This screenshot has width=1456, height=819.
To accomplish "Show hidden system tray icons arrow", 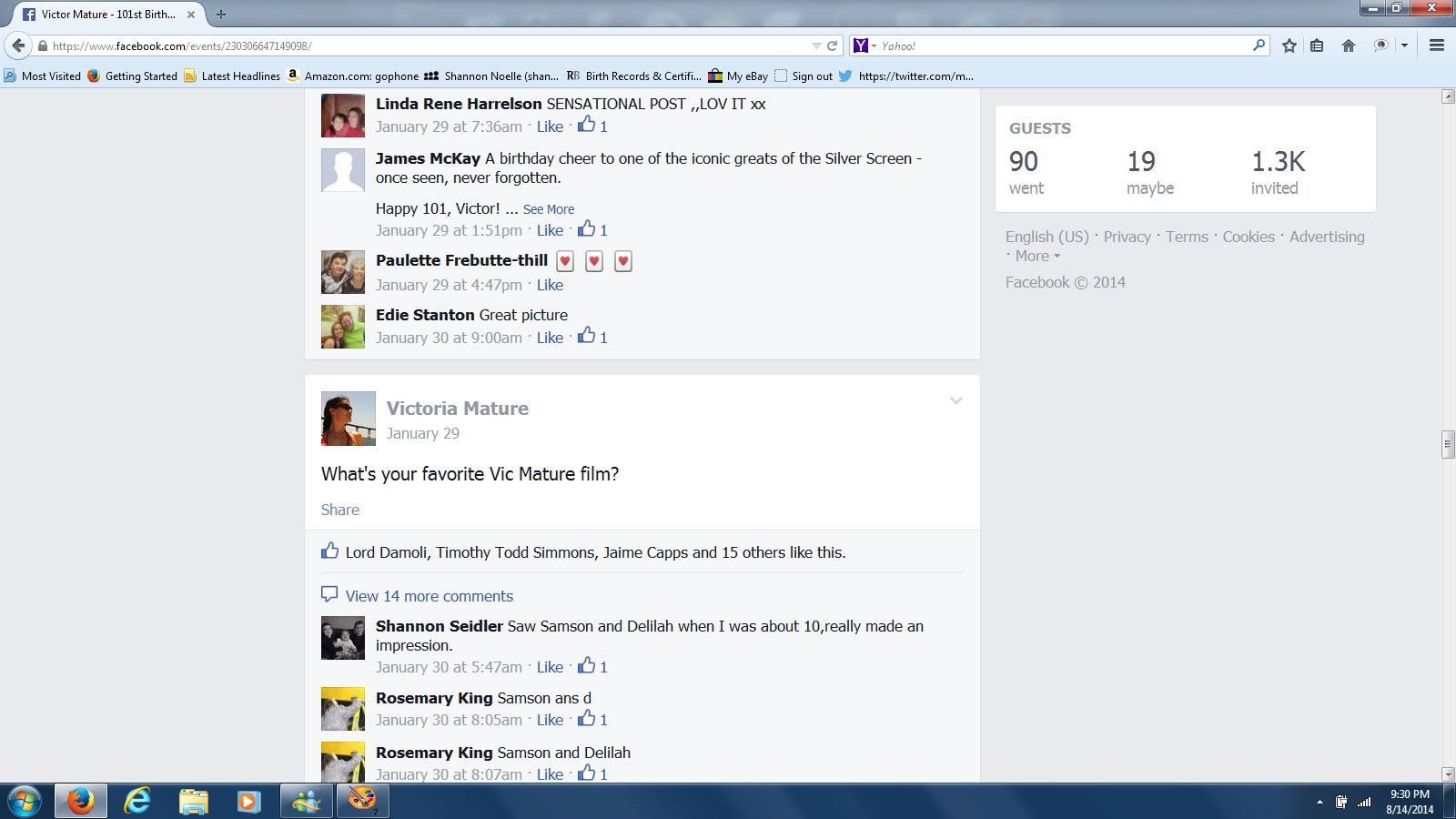I will coord(1319,802).
